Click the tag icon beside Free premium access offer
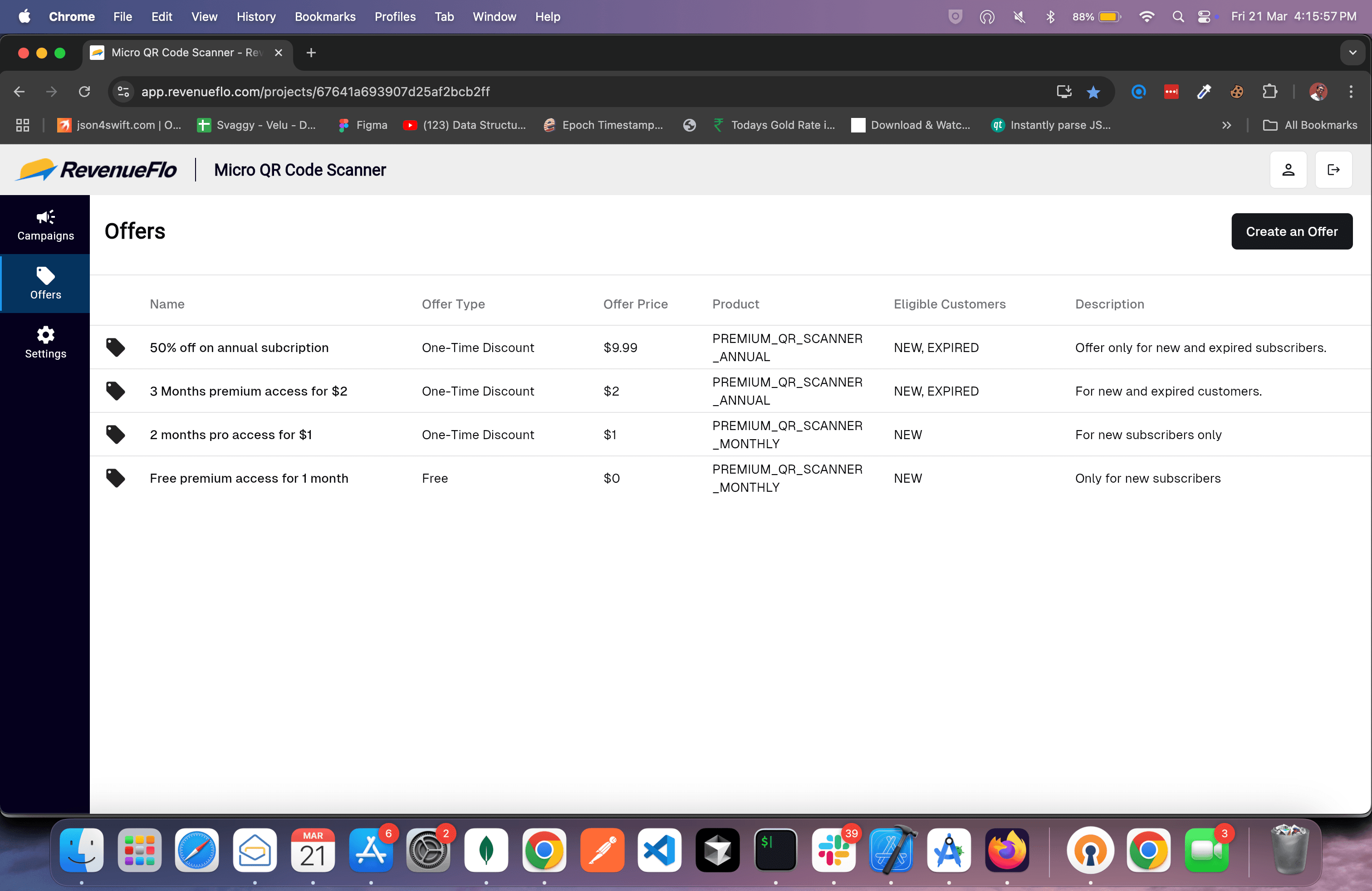 click(115, 478)
